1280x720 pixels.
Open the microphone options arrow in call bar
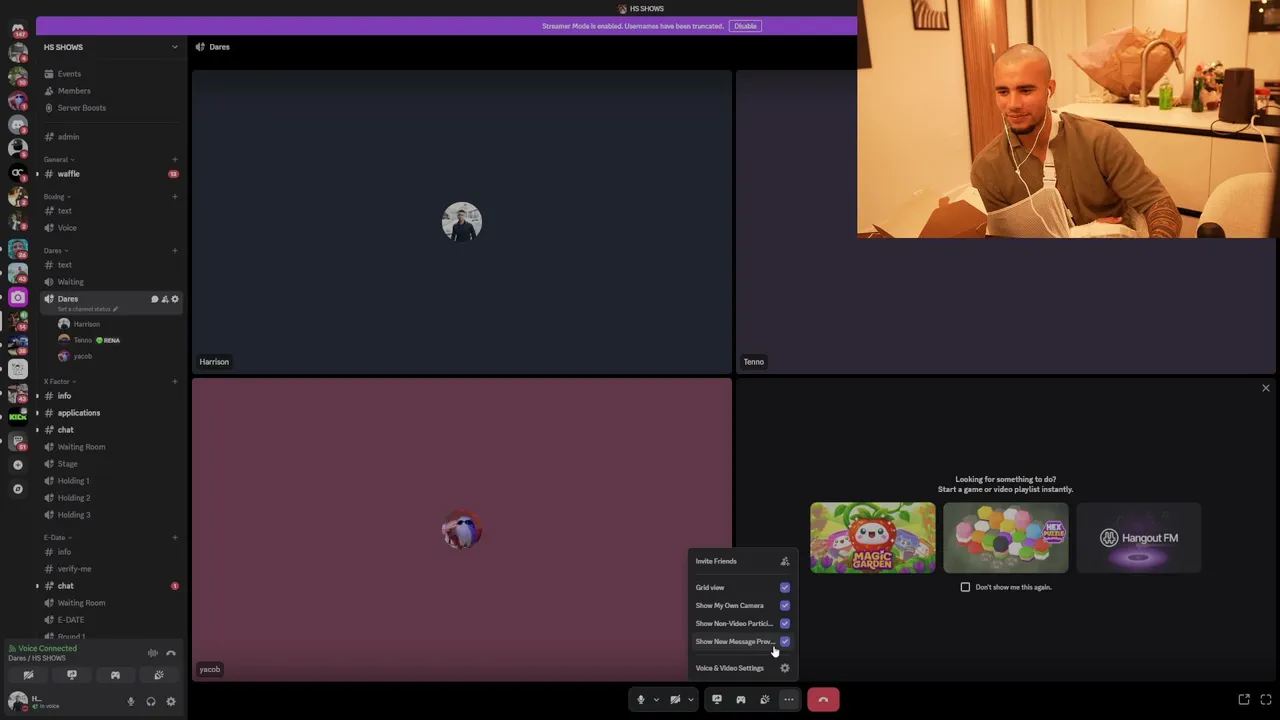point(656,700)
